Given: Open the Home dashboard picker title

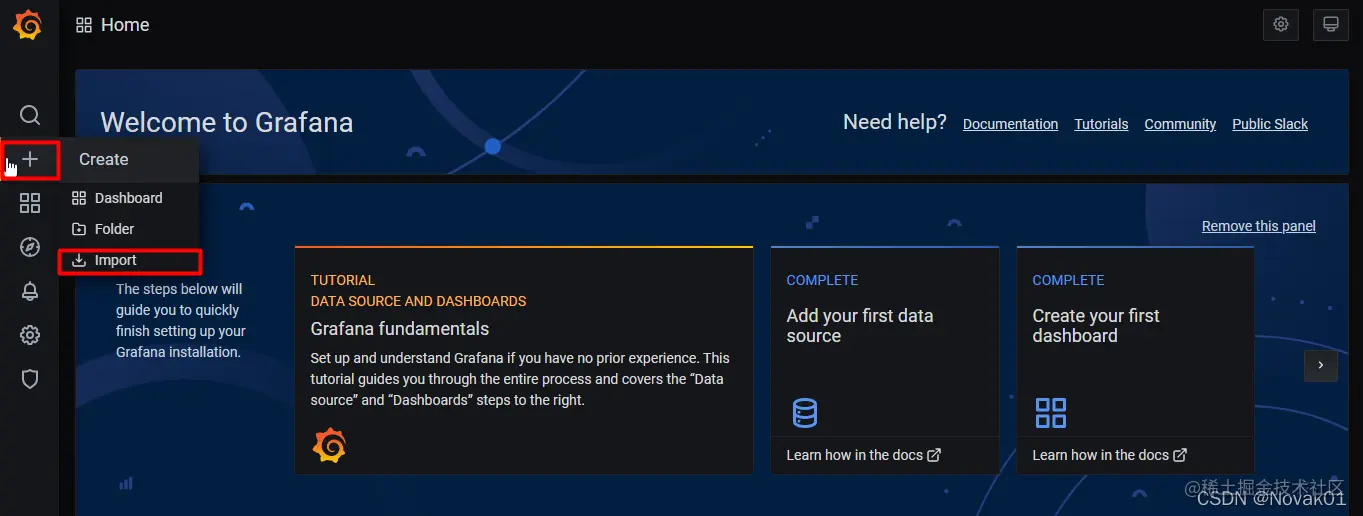Looking at the screenshot, I should coord(125,25).
